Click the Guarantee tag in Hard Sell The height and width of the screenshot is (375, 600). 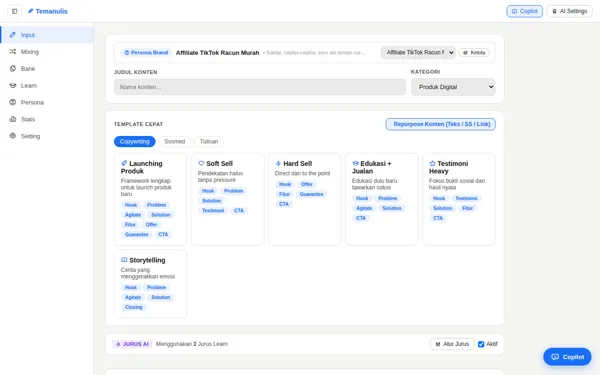click(311, 194)
